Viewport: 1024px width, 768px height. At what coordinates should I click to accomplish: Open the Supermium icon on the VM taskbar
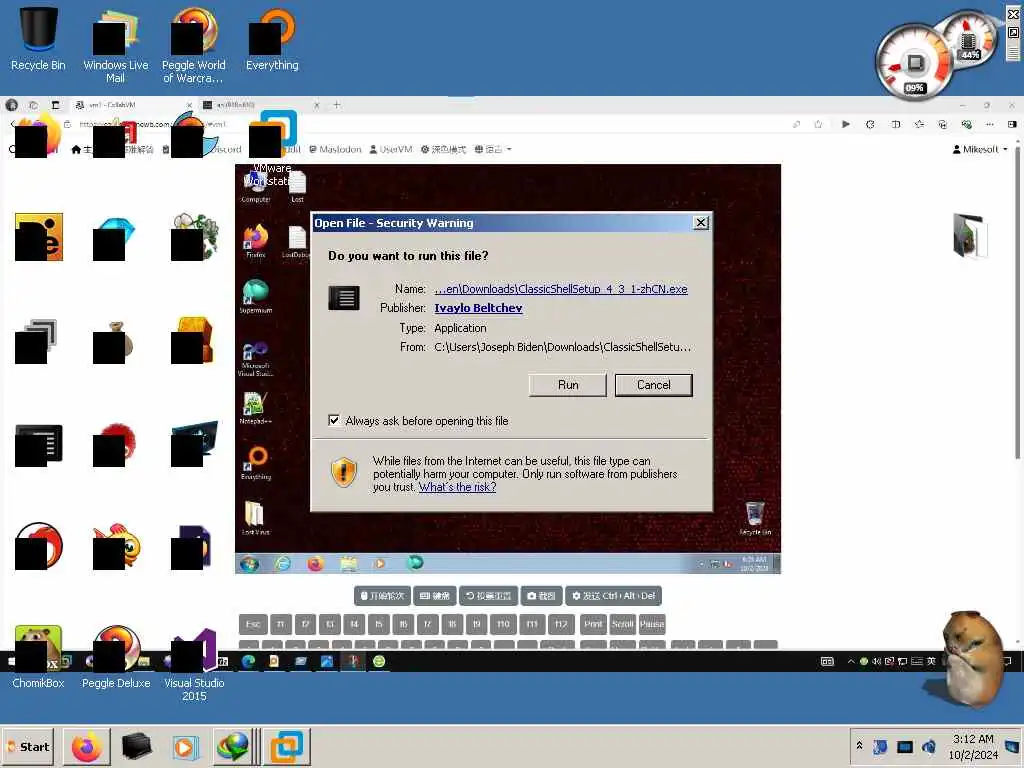[x=415, y=562]
